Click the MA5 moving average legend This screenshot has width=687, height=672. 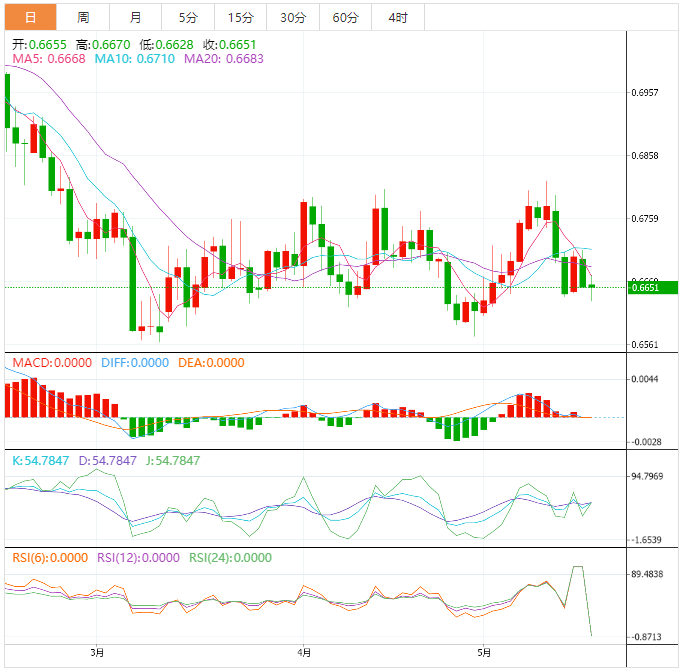click(47, 60)
